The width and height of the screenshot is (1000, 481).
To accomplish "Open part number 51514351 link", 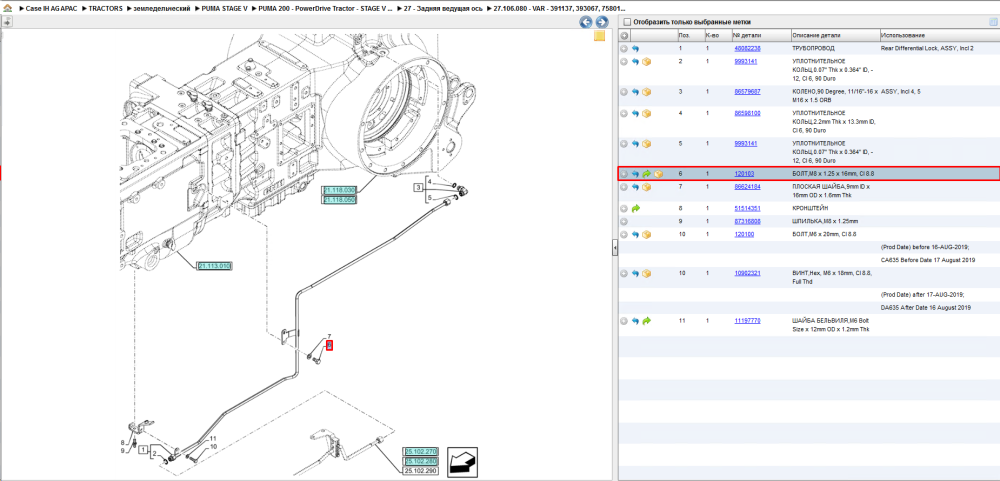I will click(x=747, y=209).
